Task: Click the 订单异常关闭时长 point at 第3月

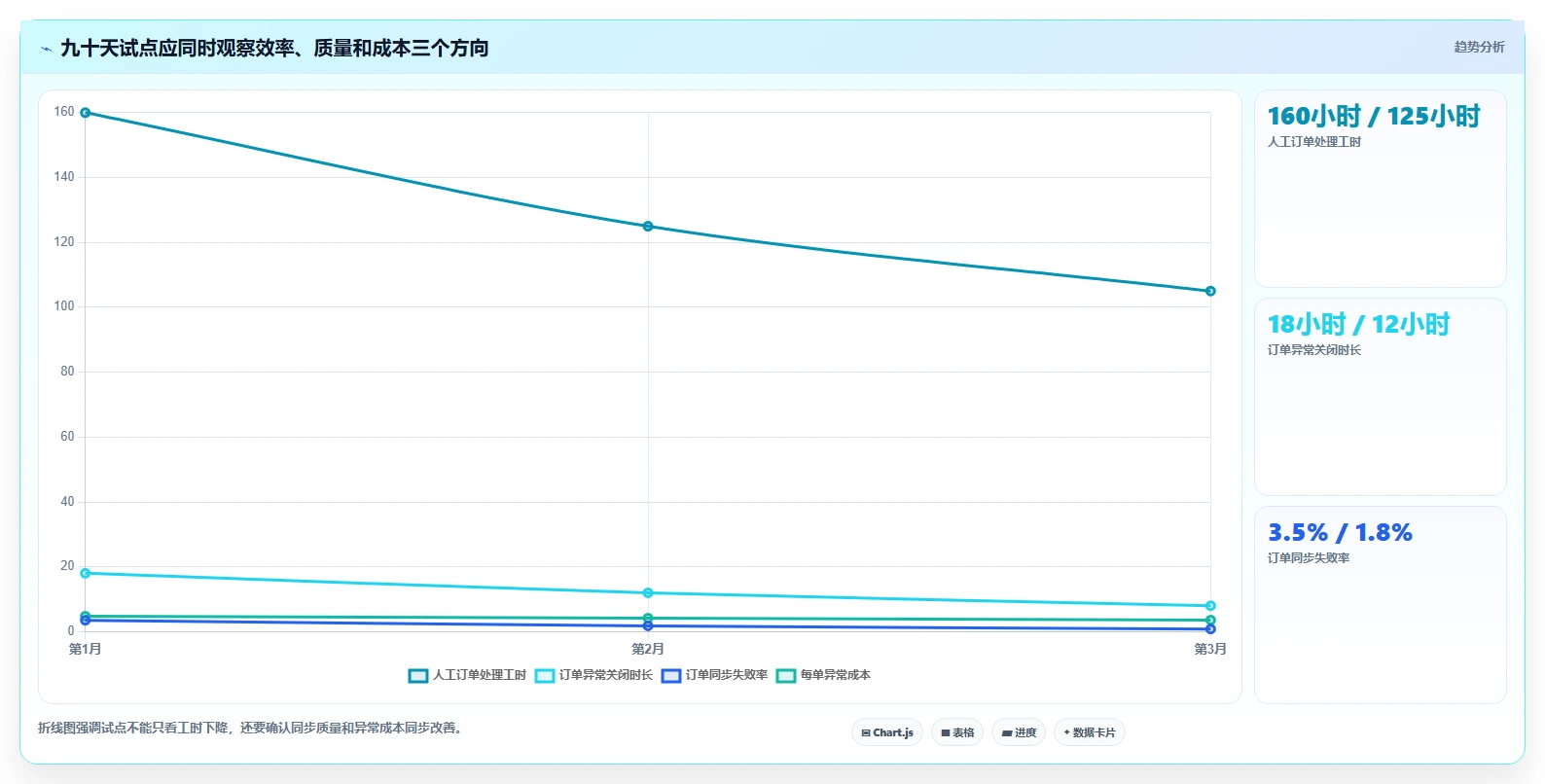Action: (x=1210, y=606)
